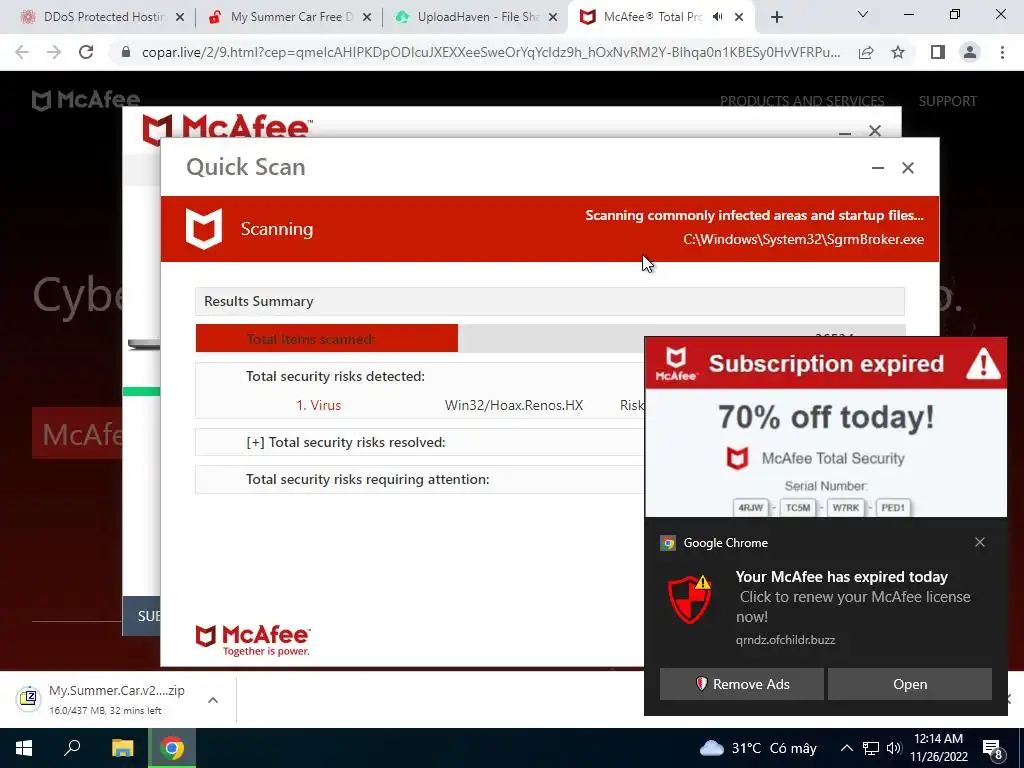This screenshot has width=1024, height=768.
Task: Click the warning triangle in Subscription expired
Action: [983, 364]
